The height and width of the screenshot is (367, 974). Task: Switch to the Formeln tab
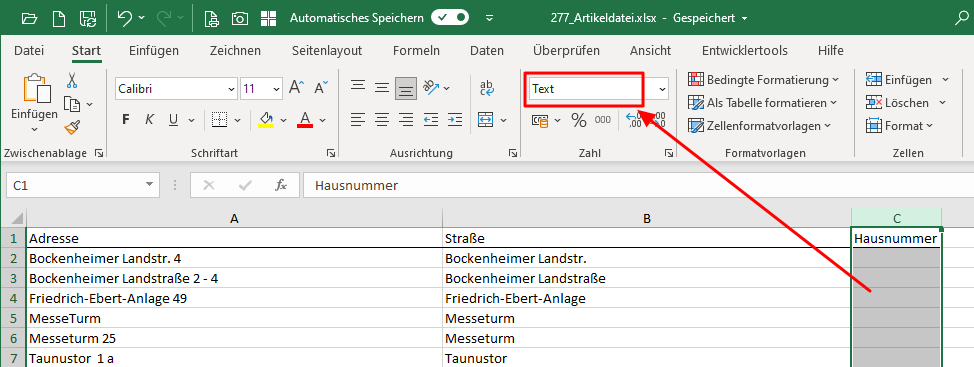tap(416, 50)
